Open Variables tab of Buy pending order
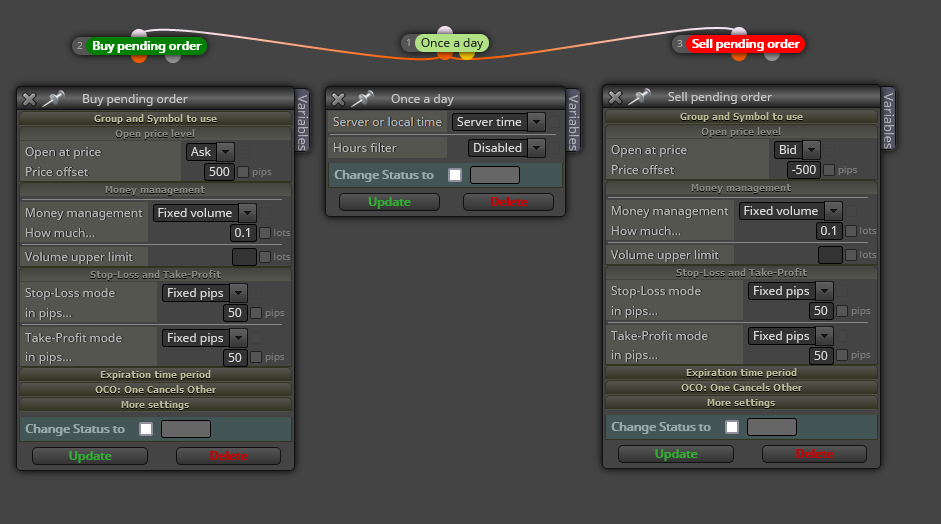 302,122
